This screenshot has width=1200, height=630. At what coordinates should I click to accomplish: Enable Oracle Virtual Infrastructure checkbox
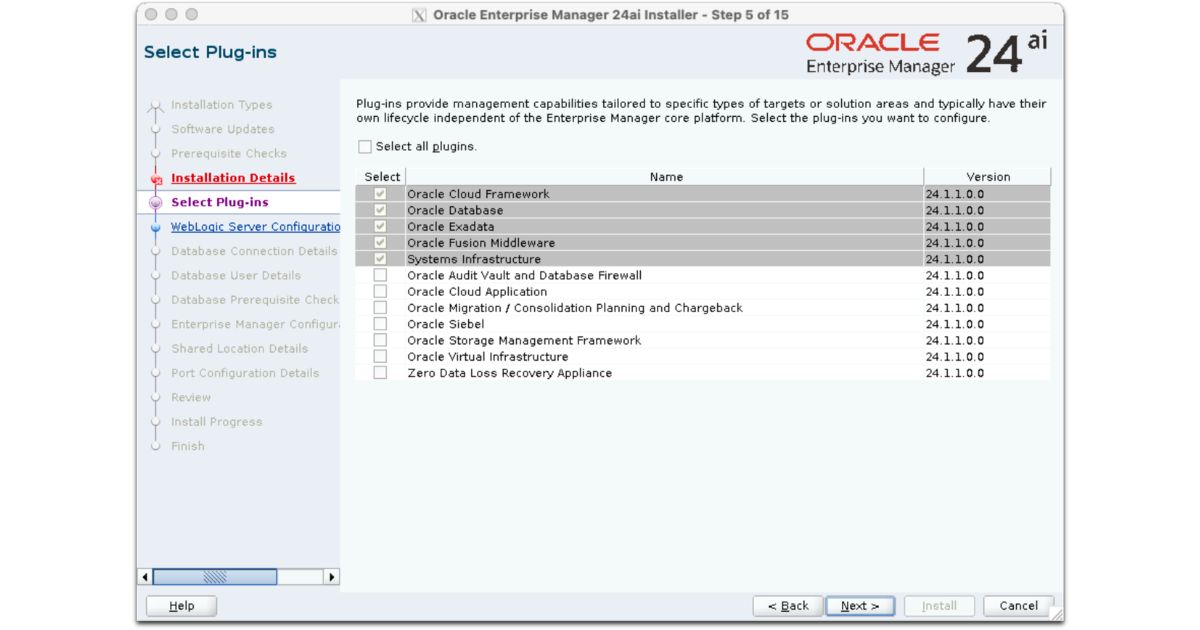click(x=380, y=357)
